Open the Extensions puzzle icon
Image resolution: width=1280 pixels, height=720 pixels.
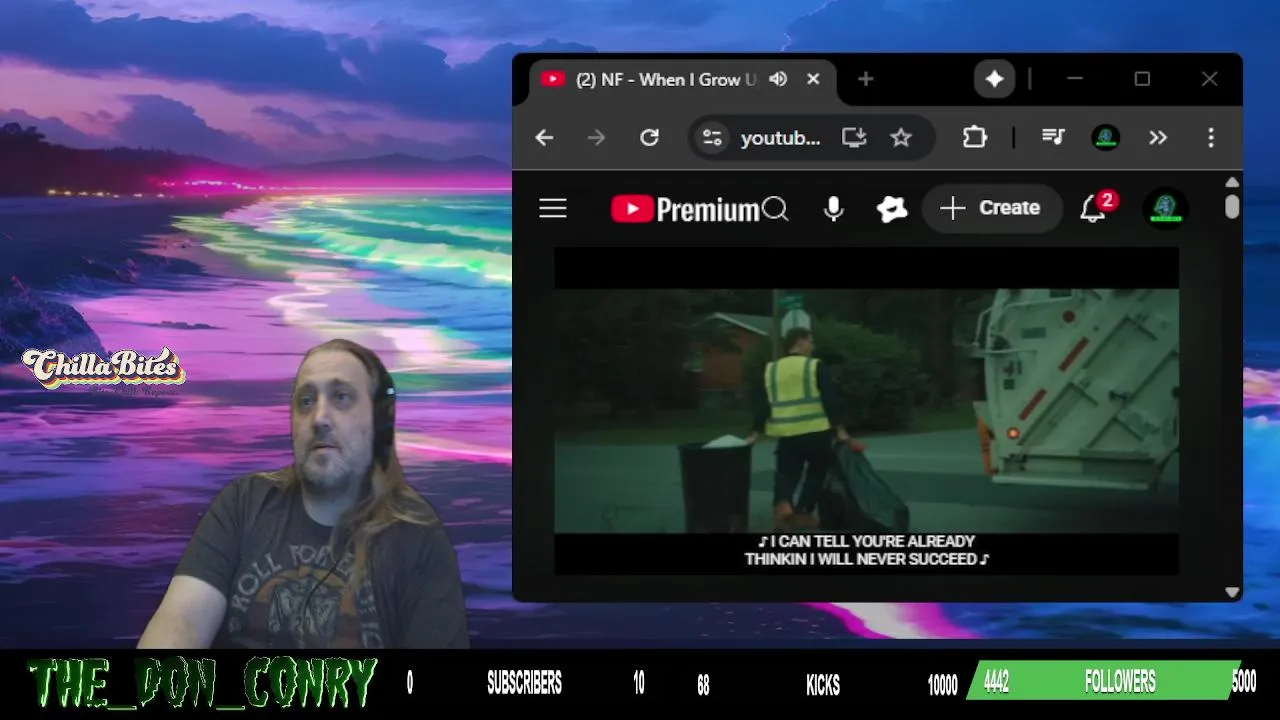click(974, 138)
